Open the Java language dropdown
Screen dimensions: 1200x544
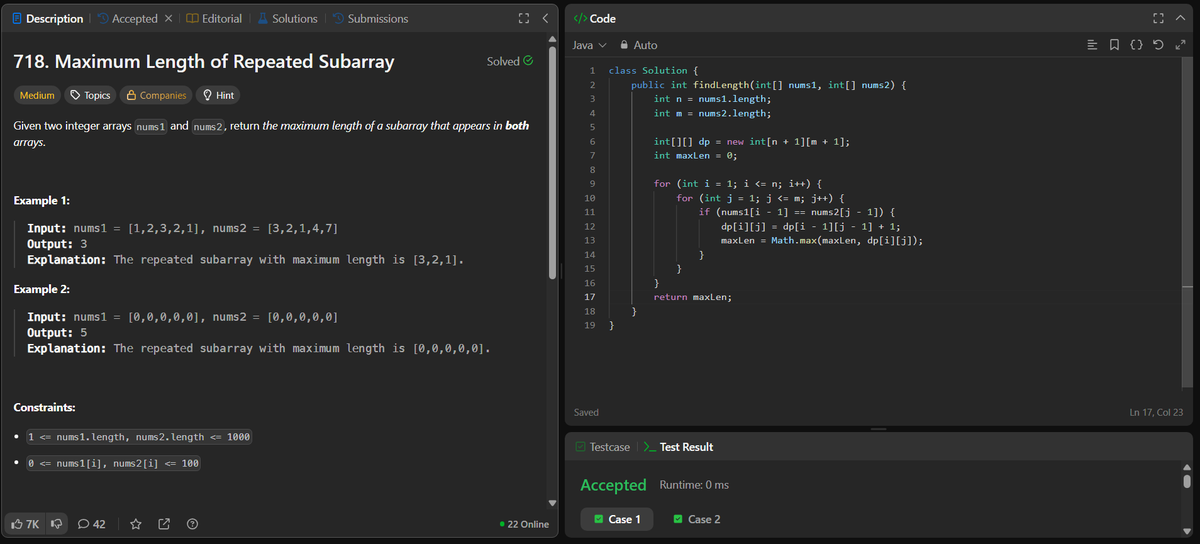pos(589,45)
